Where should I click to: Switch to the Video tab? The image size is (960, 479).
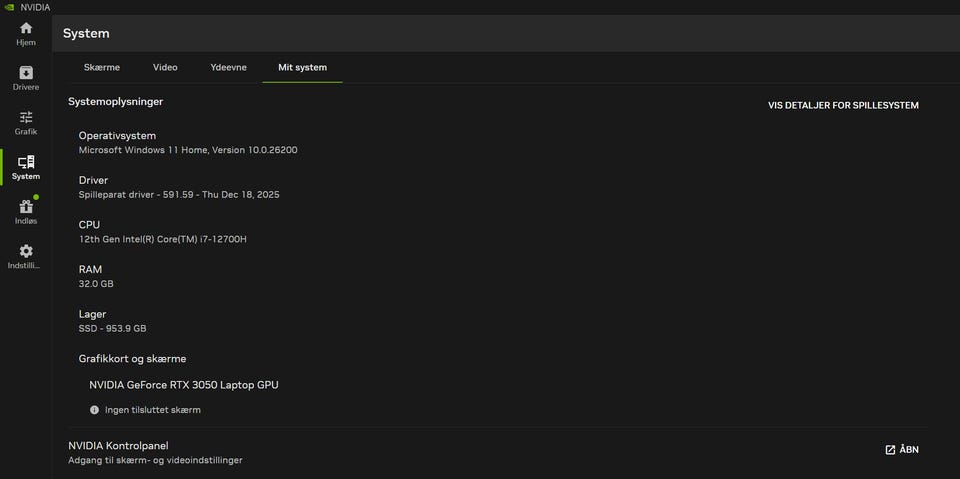tap(165, 67)
